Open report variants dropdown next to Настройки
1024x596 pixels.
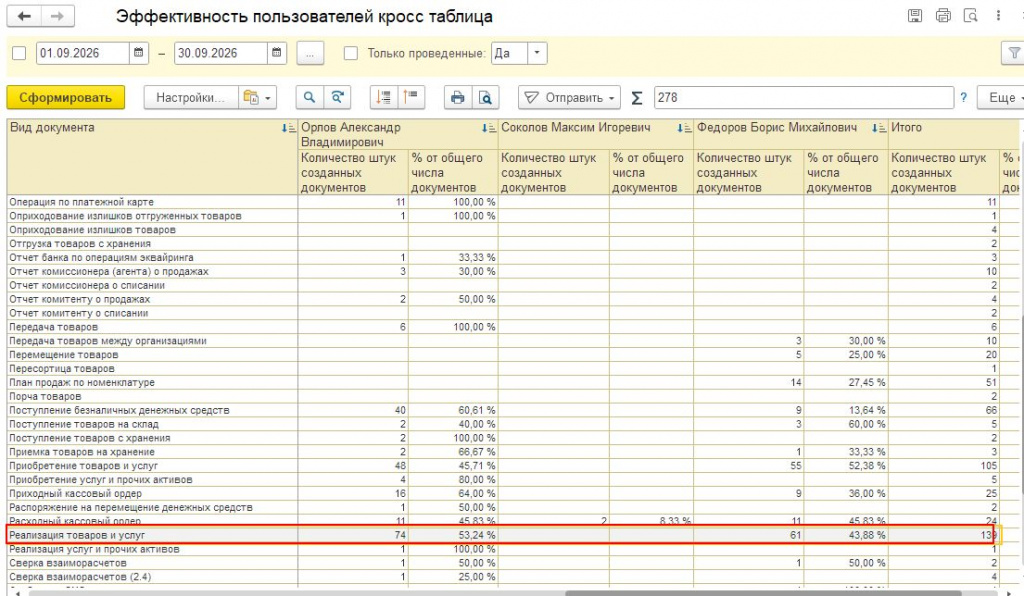(257, 97)
